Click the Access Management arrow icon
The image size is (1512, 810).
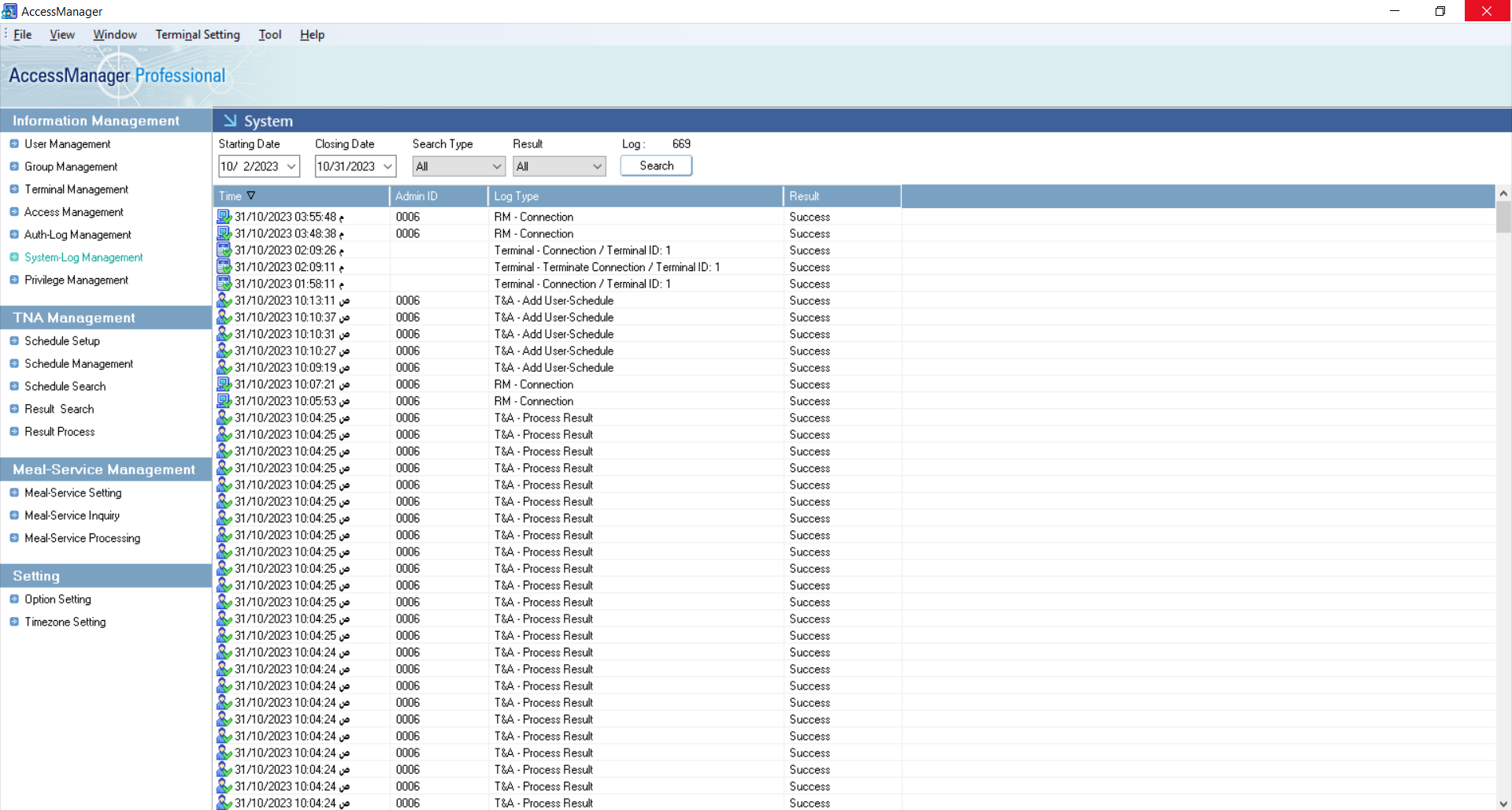[x=13, y=212]
